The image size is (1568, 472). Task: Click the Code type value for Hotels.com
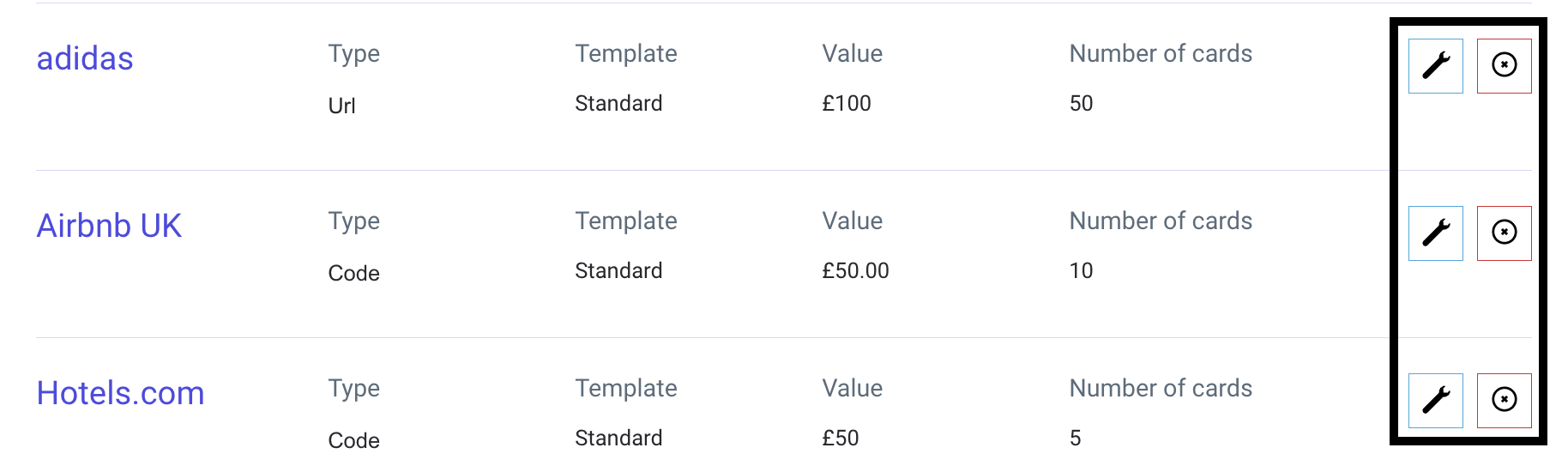pos(353,440)
